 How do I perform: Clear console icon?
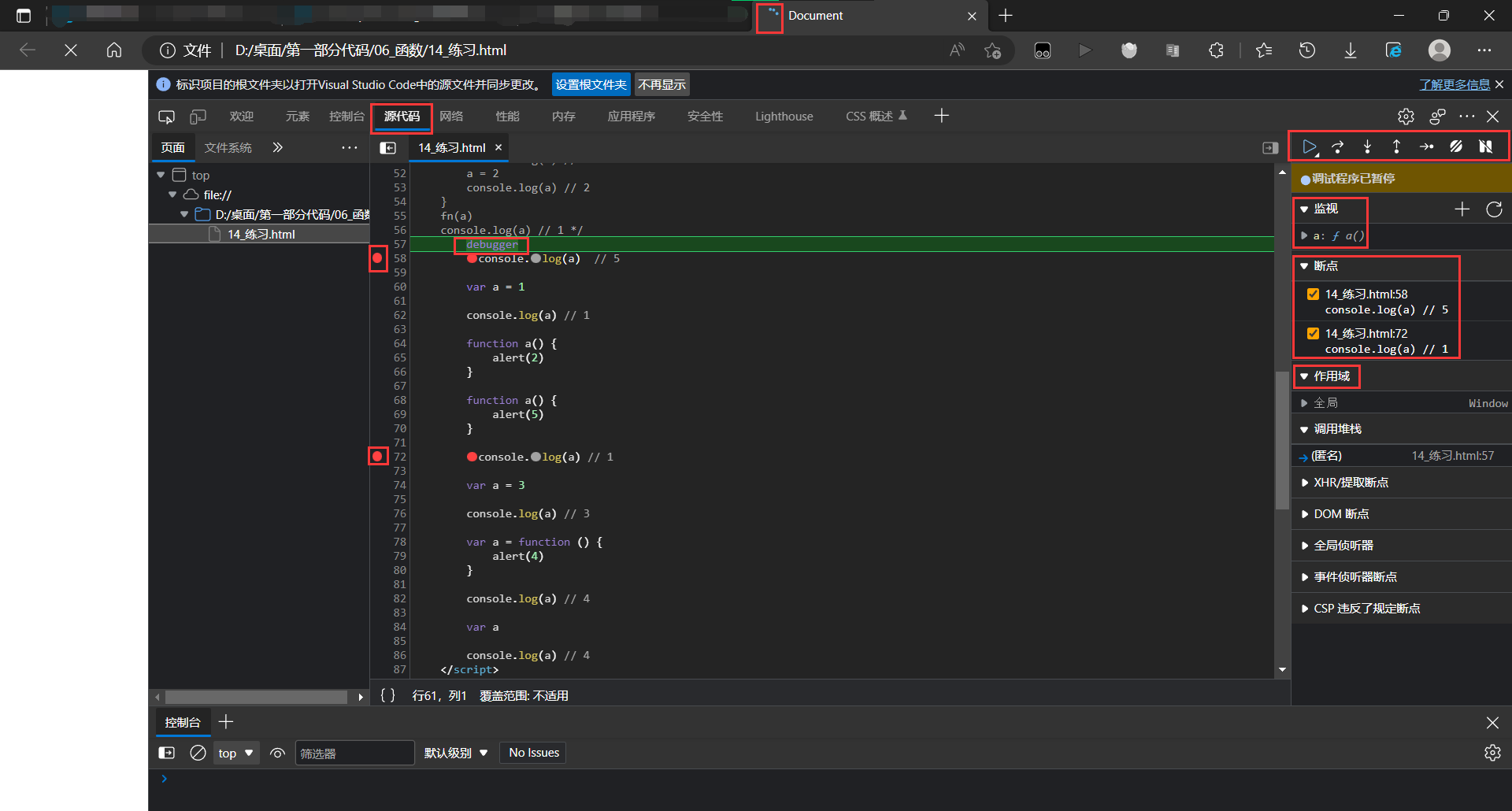tap(198, 753)
